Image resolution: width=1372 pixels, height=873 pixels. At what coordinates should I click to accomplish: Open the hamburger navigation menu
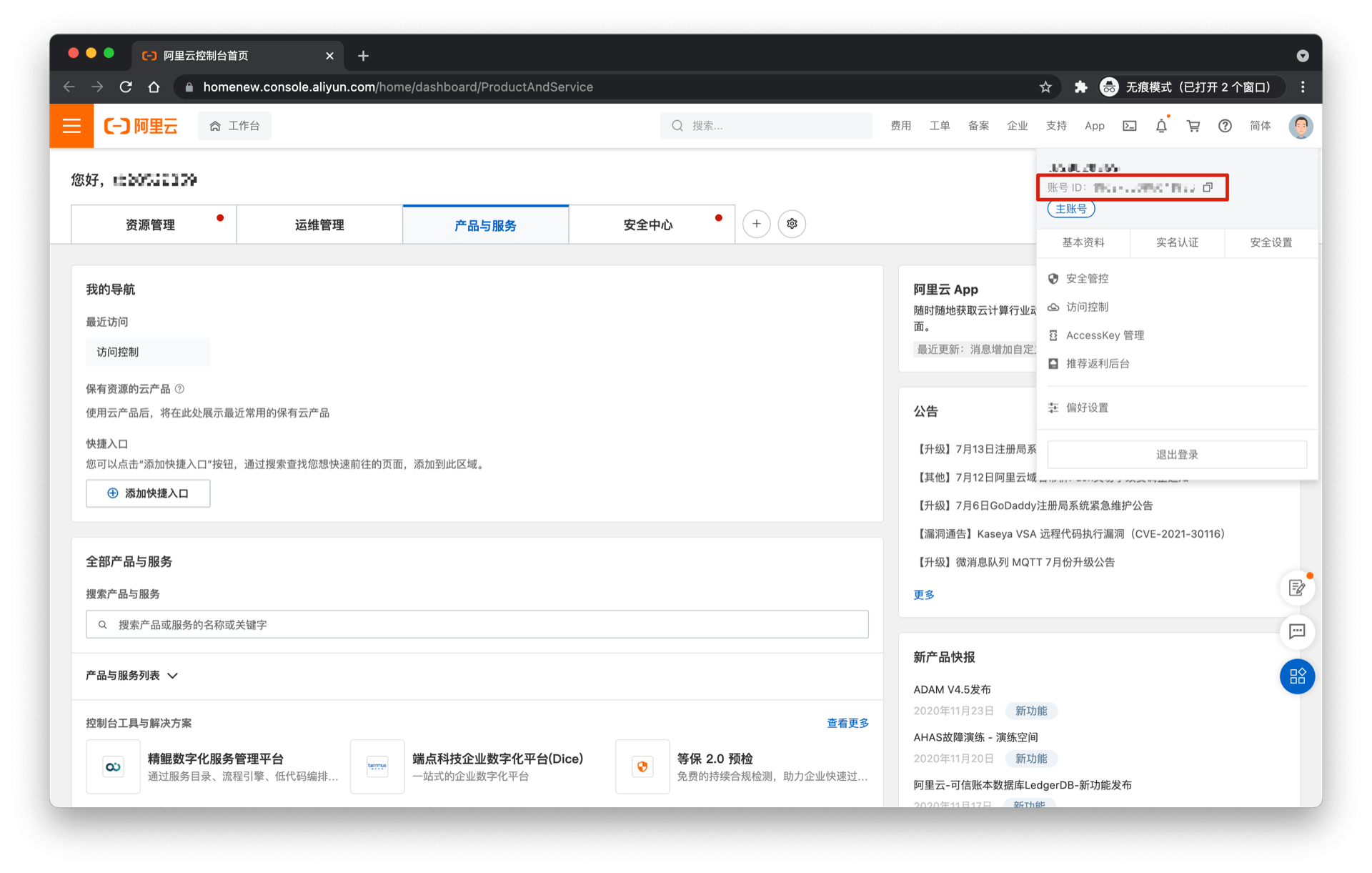coord(71,126)
